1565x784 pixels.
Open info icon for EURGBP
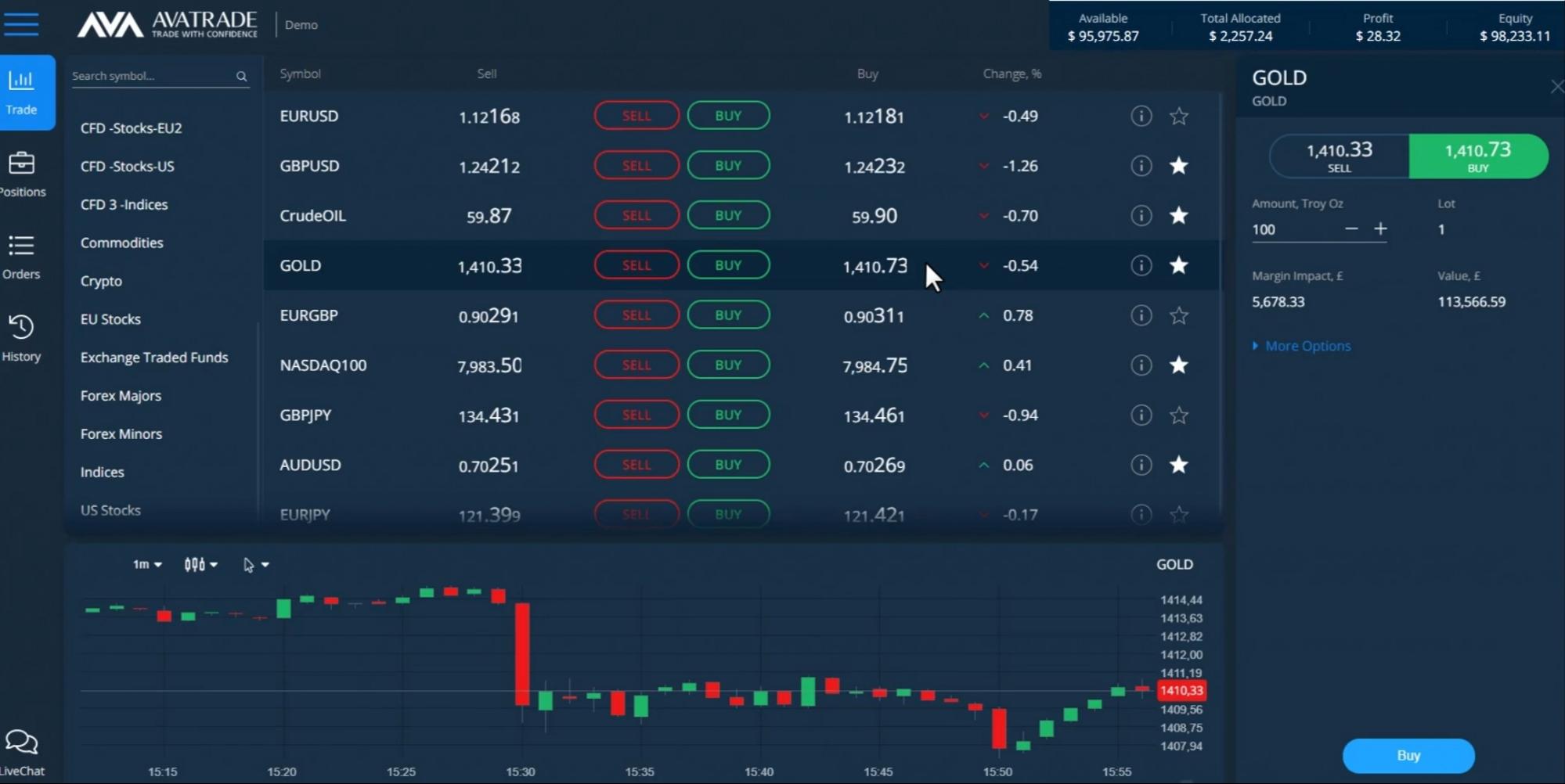point(1141,315)
